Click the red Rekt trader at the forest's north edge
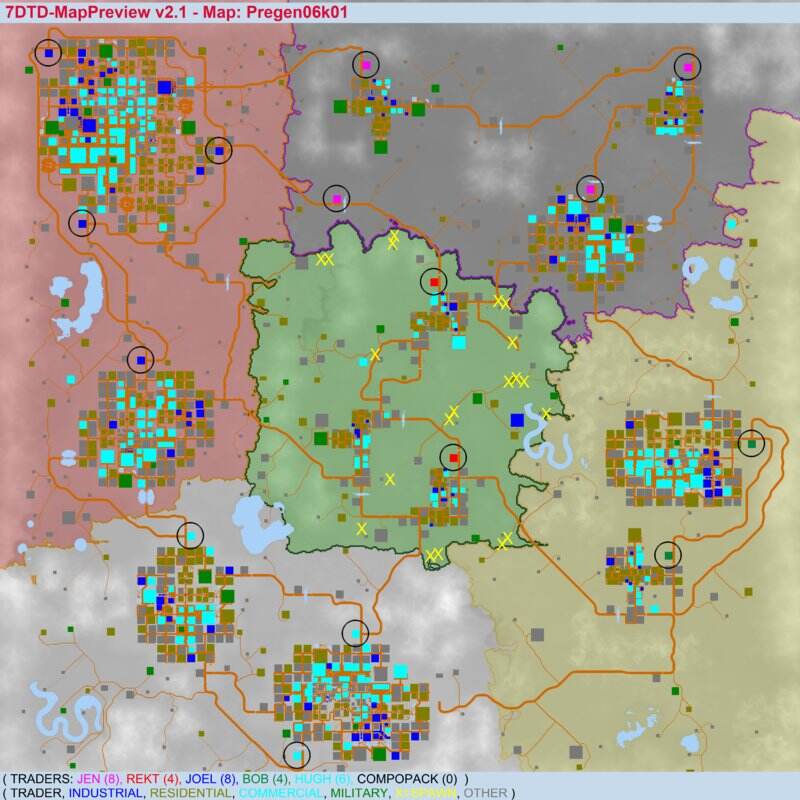Image resolution: width=800 pixels, height=800 pixels. coord(433,282)
